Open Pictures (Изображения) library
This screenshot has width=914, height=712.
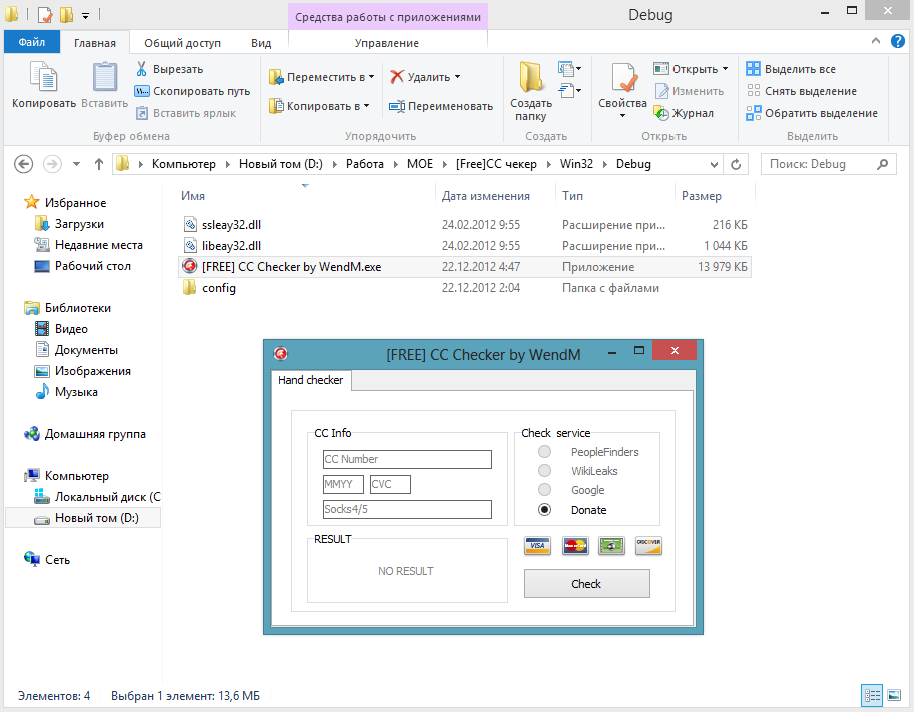(x=92, y=371)
